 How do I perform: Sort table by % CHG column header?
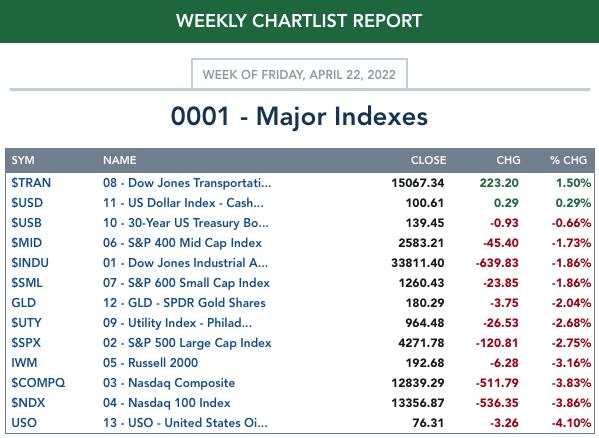(x=568, y=160)
